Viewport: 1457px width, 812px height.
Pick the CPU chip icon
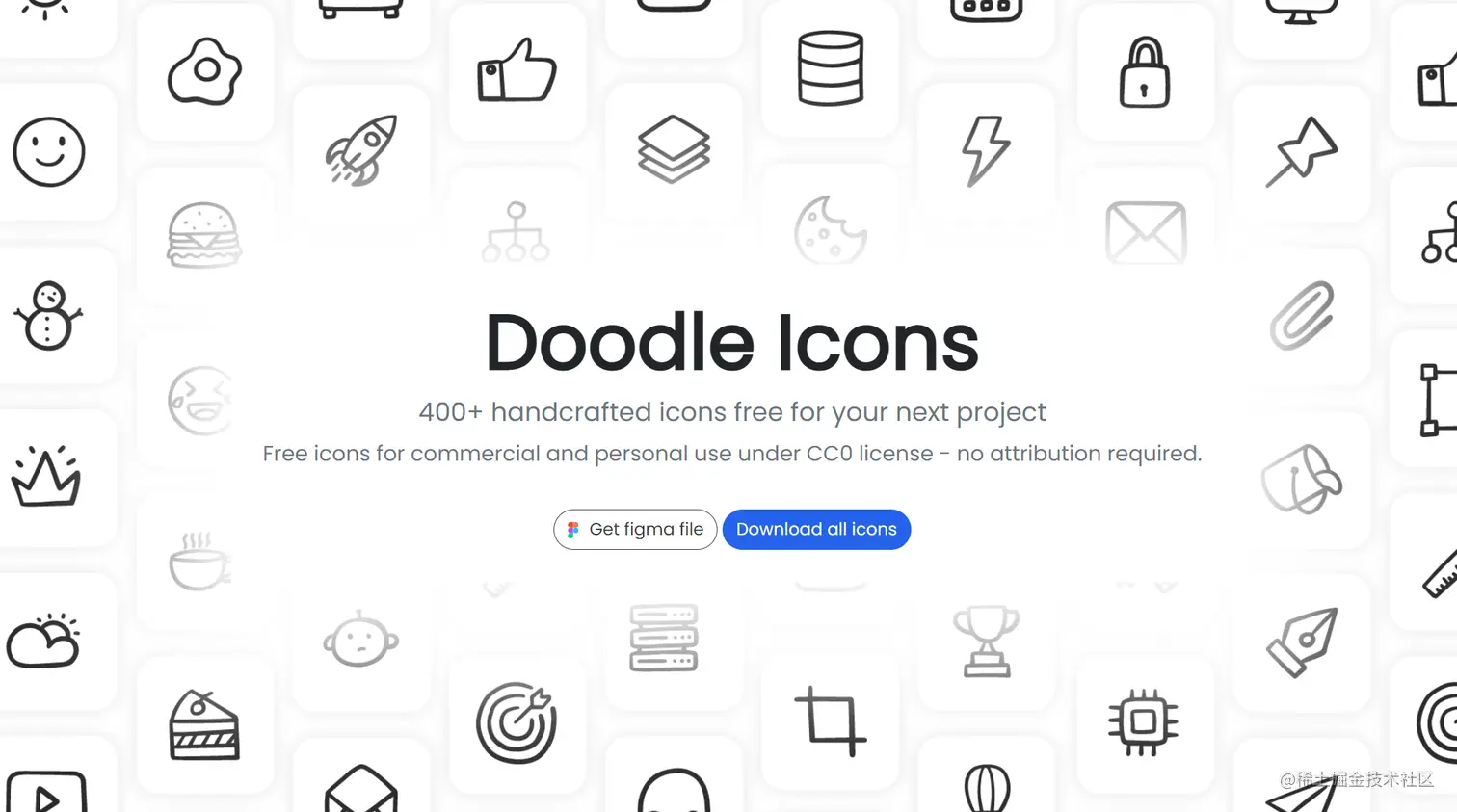click(x=1143, y=721)
